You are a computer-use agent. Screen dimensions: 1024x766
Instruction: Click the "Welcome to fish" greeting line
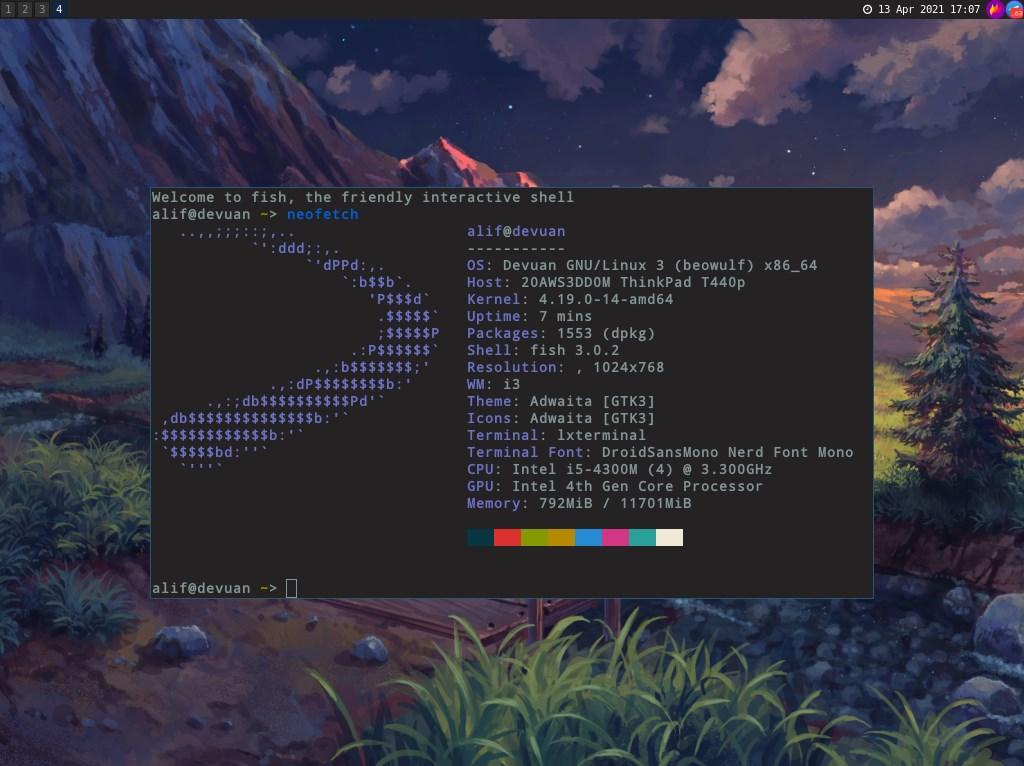(362, 197)
